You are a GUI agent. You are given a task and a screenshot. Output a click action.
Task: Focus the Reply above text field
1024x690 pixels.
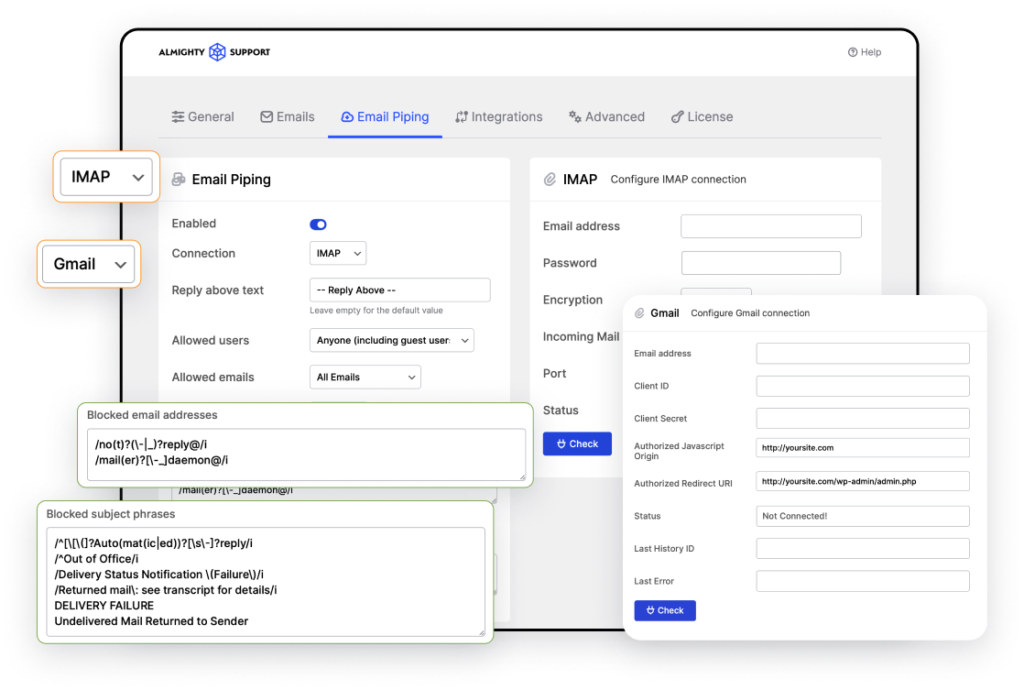(x=400, y=290)
